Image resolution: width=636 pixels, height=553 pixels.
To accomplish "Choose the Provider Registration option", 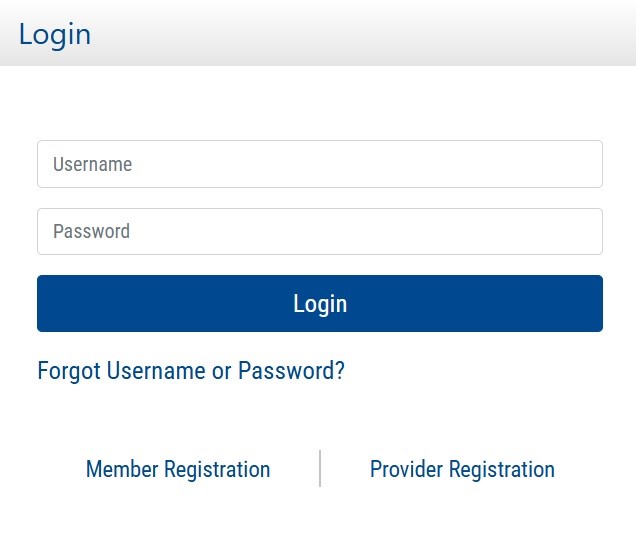I will [462, 469].
